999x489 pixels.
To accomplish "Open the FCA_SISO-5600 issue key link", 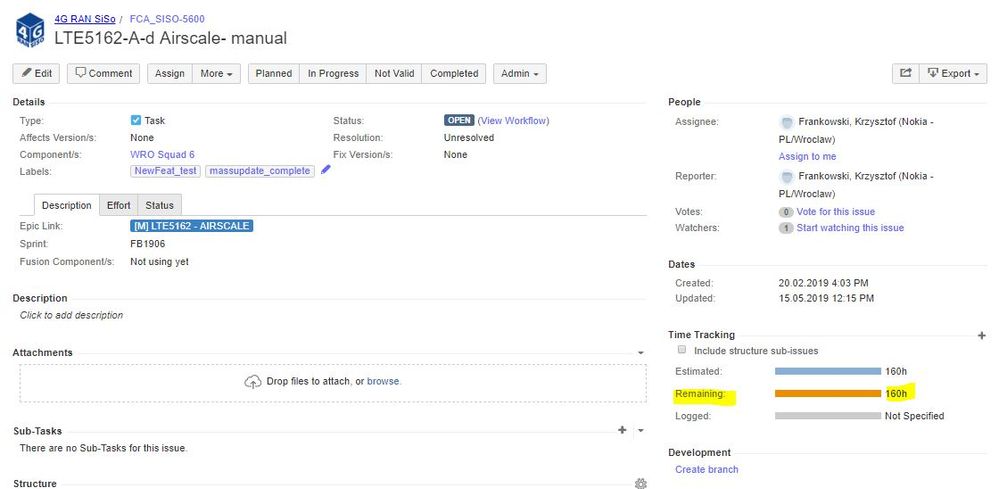I will click(x=167, y=19).
